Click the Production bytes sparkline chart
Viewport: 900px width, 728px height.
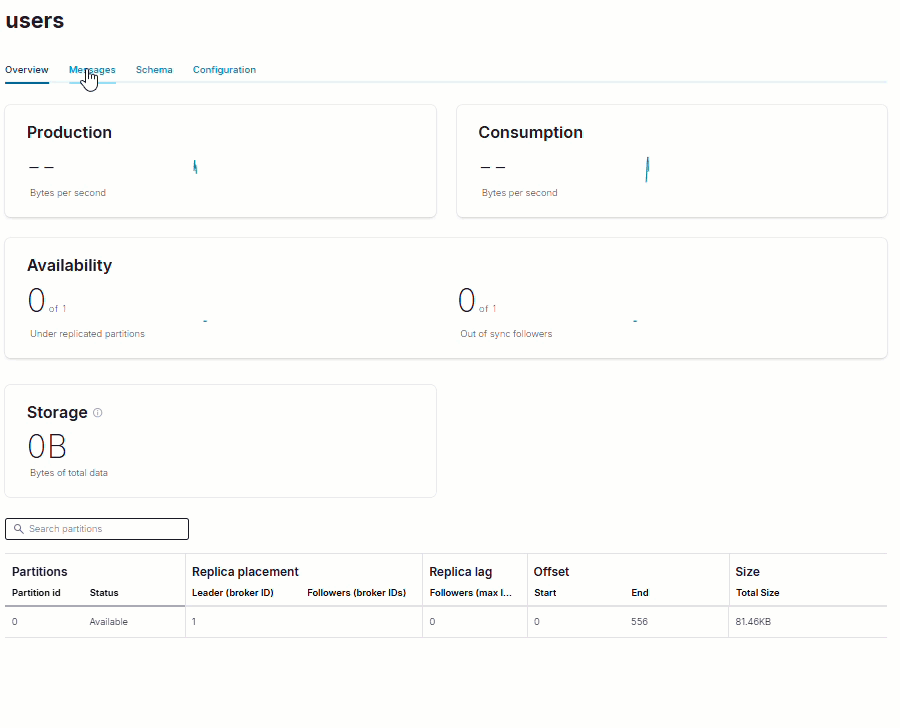click(195, 167)
